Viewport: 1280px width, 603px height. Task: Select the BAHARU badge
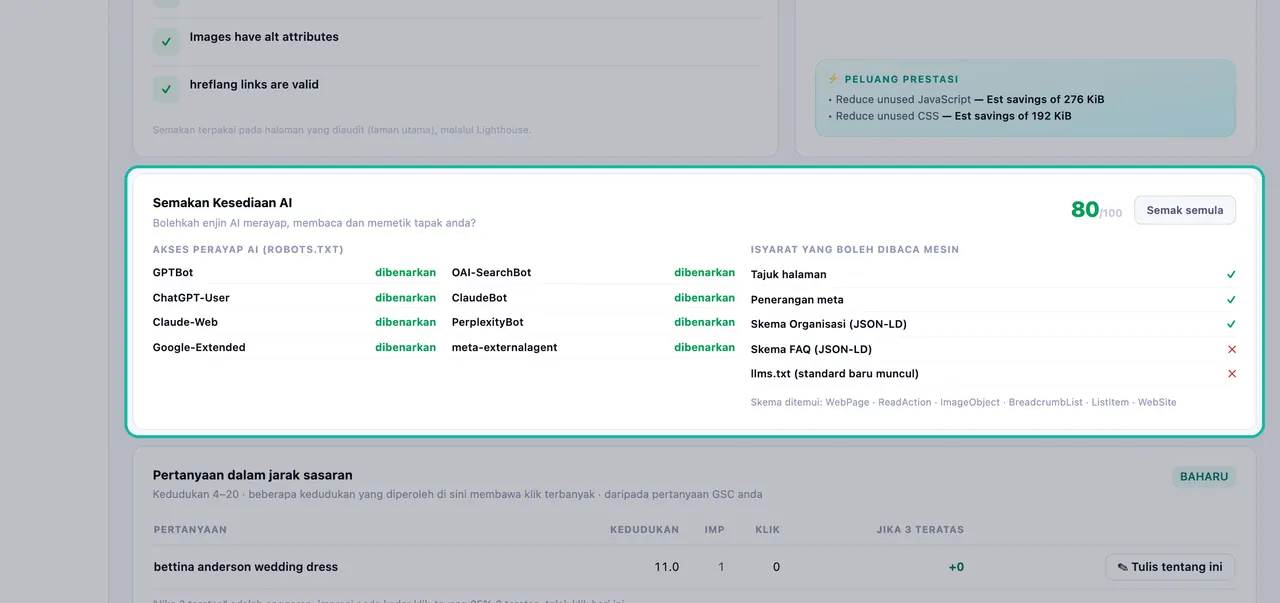1204,477
